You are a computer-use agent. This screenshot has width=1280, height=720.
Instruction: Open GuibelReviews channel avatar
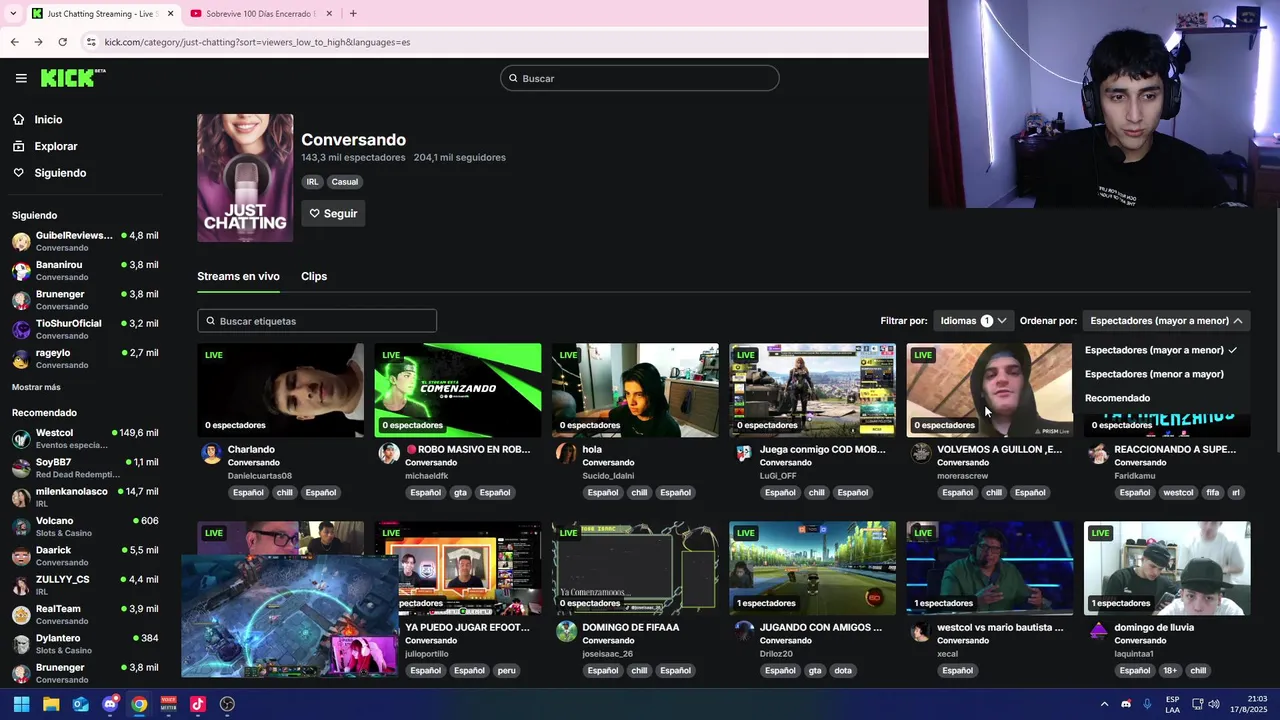(21, 241)
